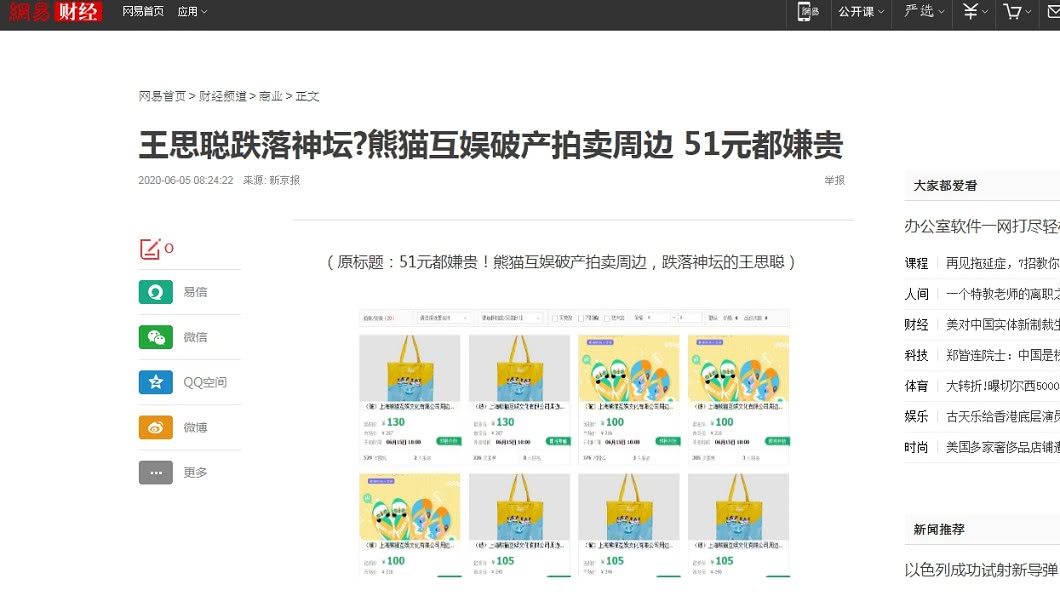This screenshot has height=596, width=1060.
Task: Go to 商业 in breadcrumb
Action: click(270, 96)
